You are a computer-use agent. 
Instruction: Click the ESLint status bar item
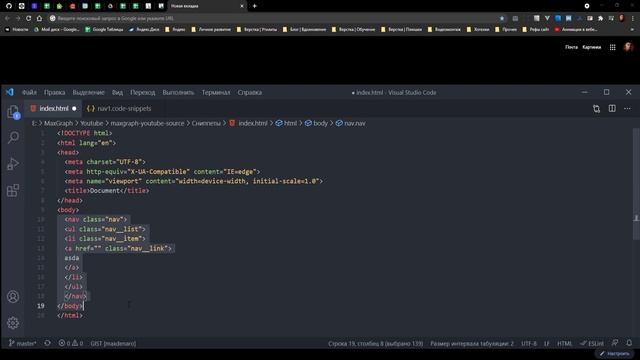point(592,343)
